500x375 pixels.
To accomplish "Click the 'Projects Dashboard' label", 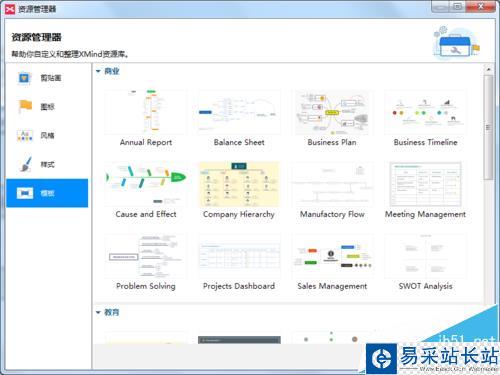I will (239, 286).
